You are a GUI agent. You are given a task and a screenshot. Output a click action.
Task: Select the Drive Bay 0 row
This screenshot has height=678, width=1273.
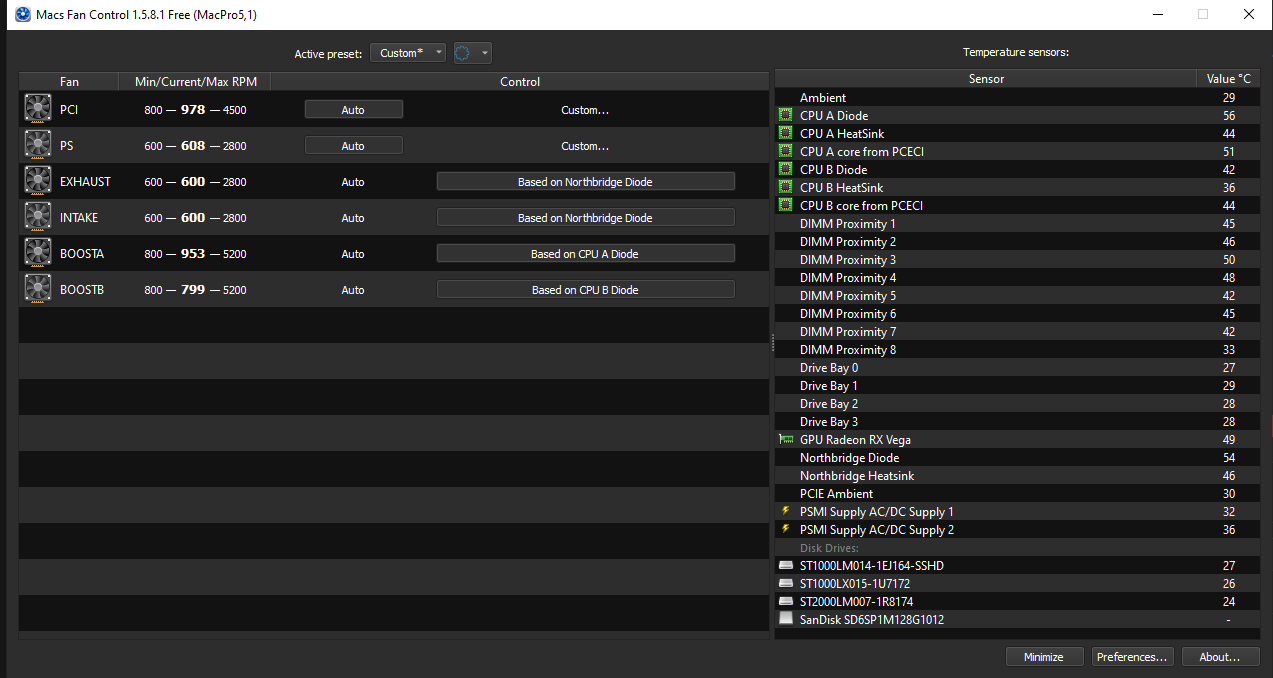point(1018,368)
